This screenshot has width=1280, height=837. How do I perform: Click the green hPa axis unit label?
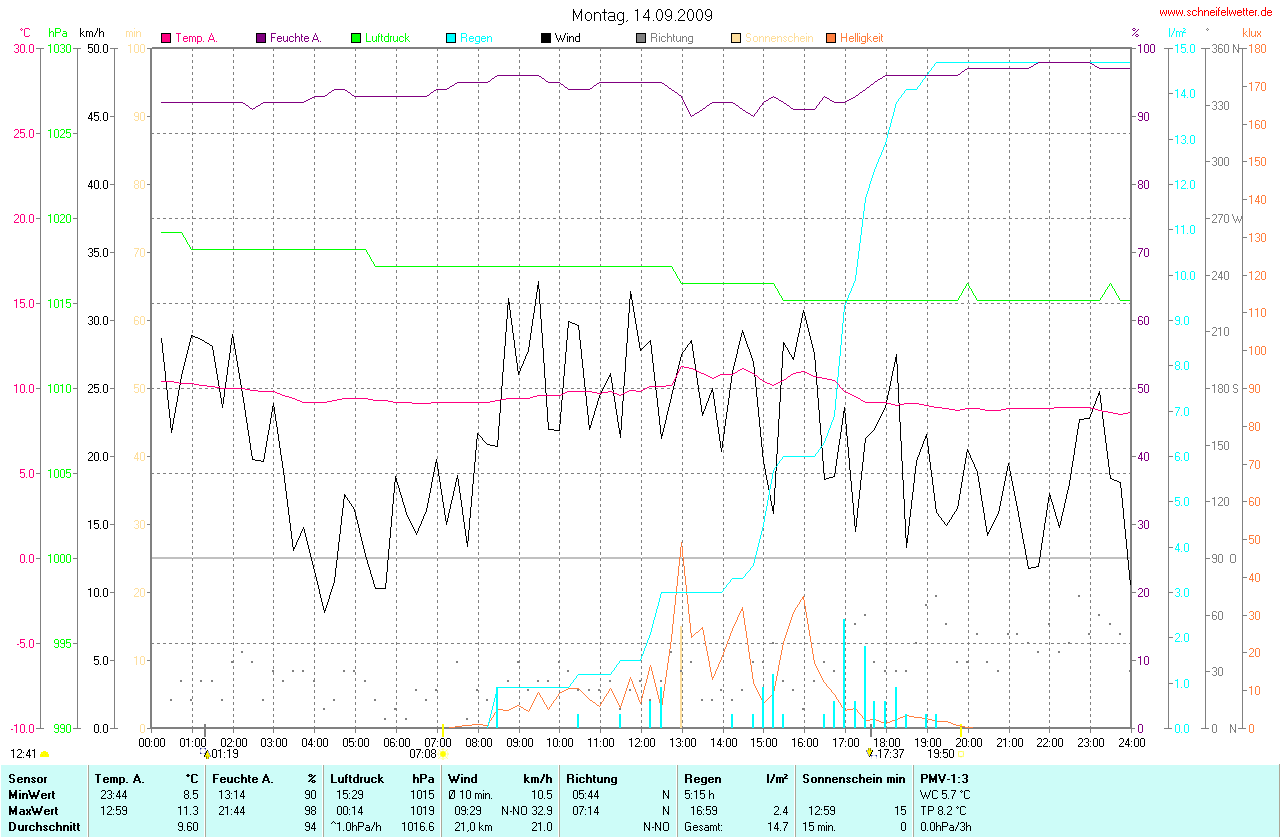pos(57,33)
